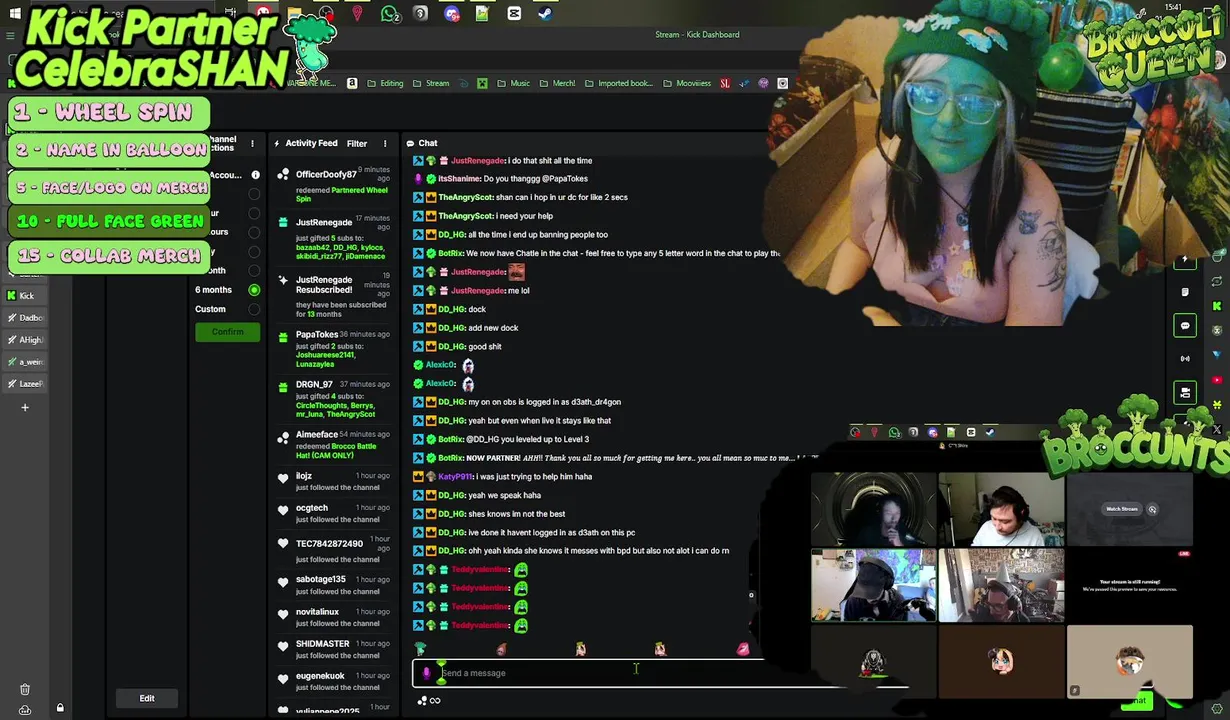Screen dimensions: 1230x720
Task: Click the info icon beside Accou... heading
Action: click(255, 175)
